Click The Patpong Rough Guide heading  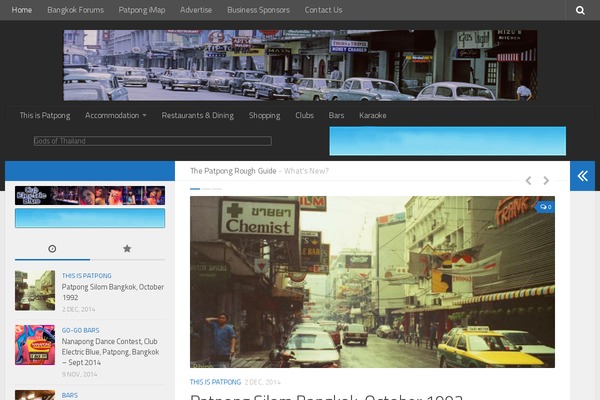[x=233, y=171]
